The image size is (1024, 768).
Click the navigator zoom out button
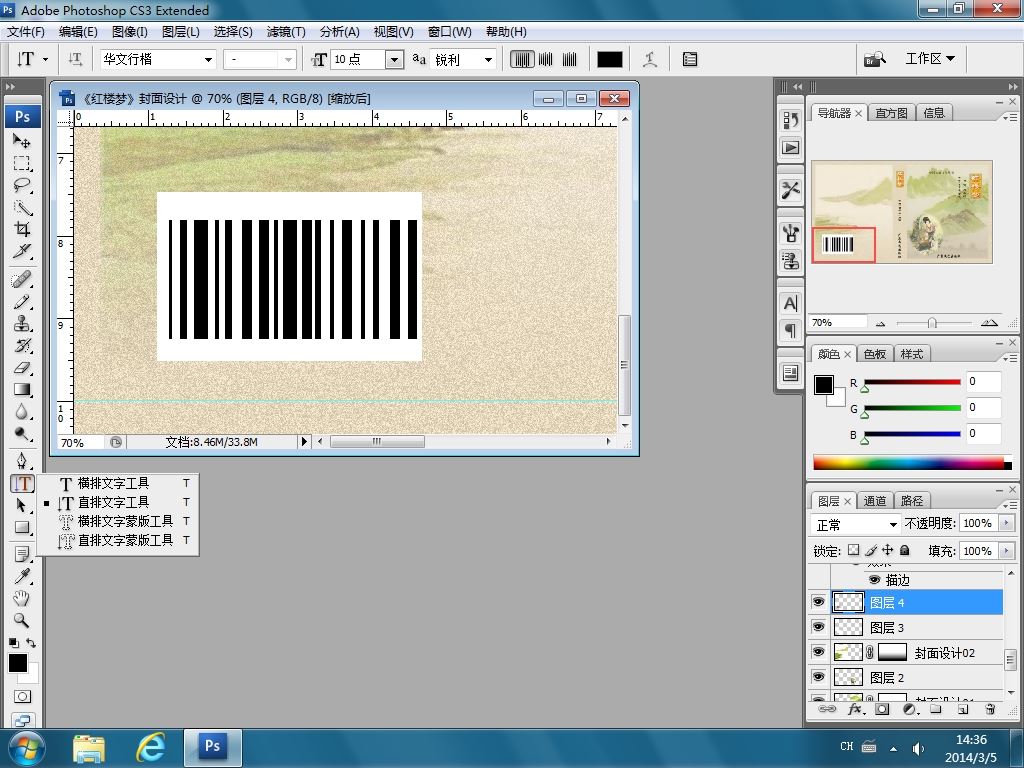(880, 323)
